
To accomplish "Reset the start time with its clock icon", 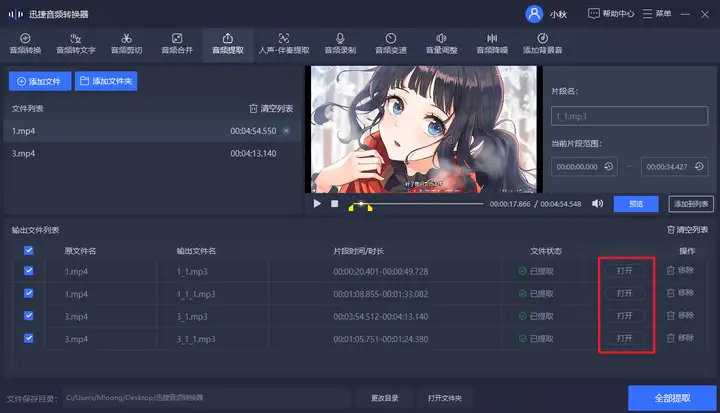I will (608, 166).
